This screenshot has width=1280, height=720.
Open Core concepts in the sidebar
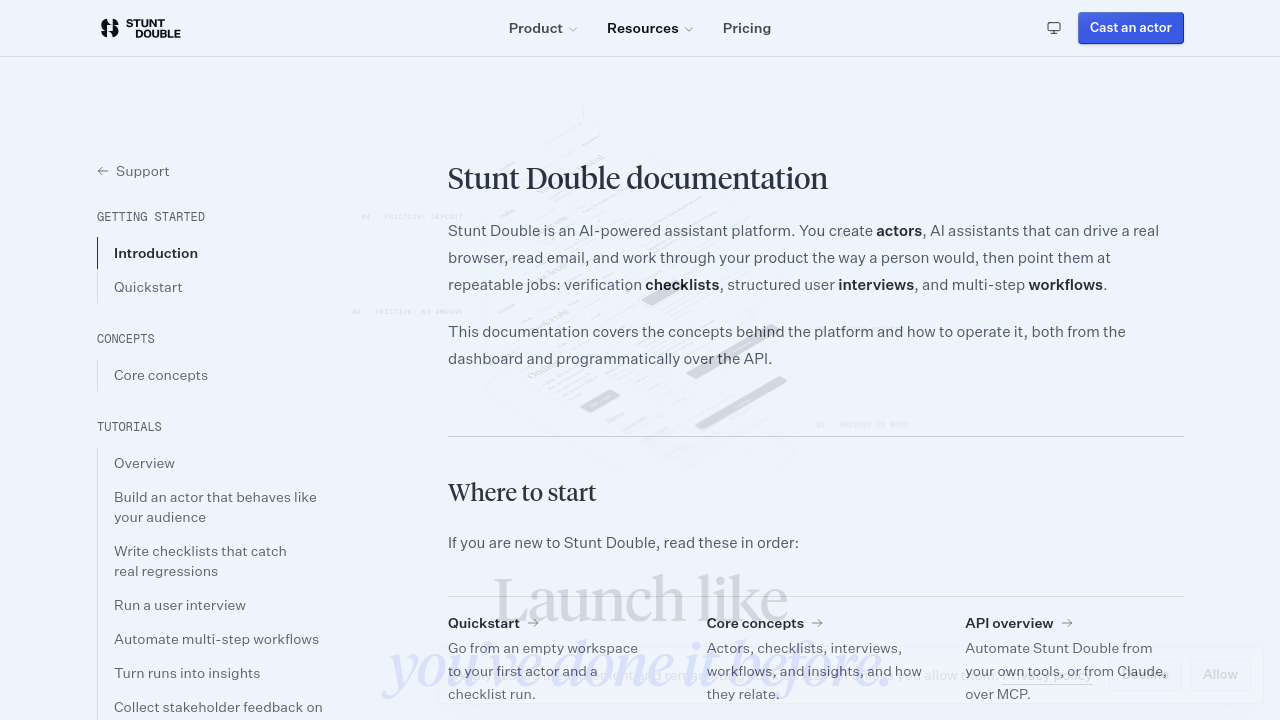point(161,375)
